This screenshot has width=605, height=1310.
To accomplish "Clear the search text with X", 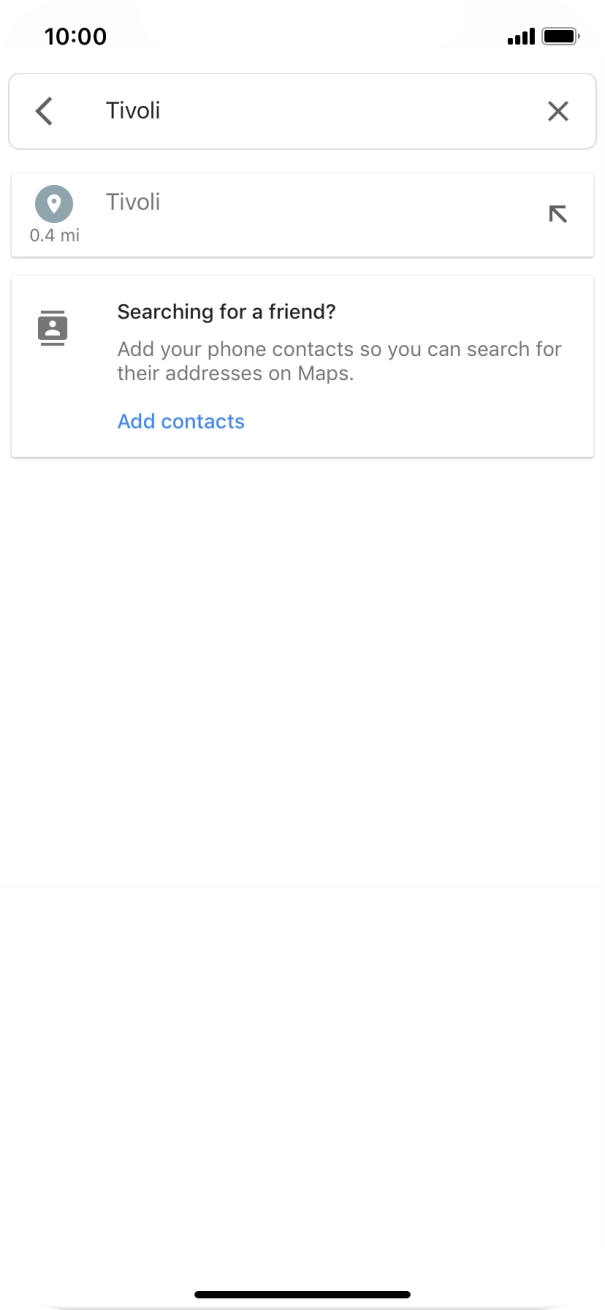I will point(558,111).
